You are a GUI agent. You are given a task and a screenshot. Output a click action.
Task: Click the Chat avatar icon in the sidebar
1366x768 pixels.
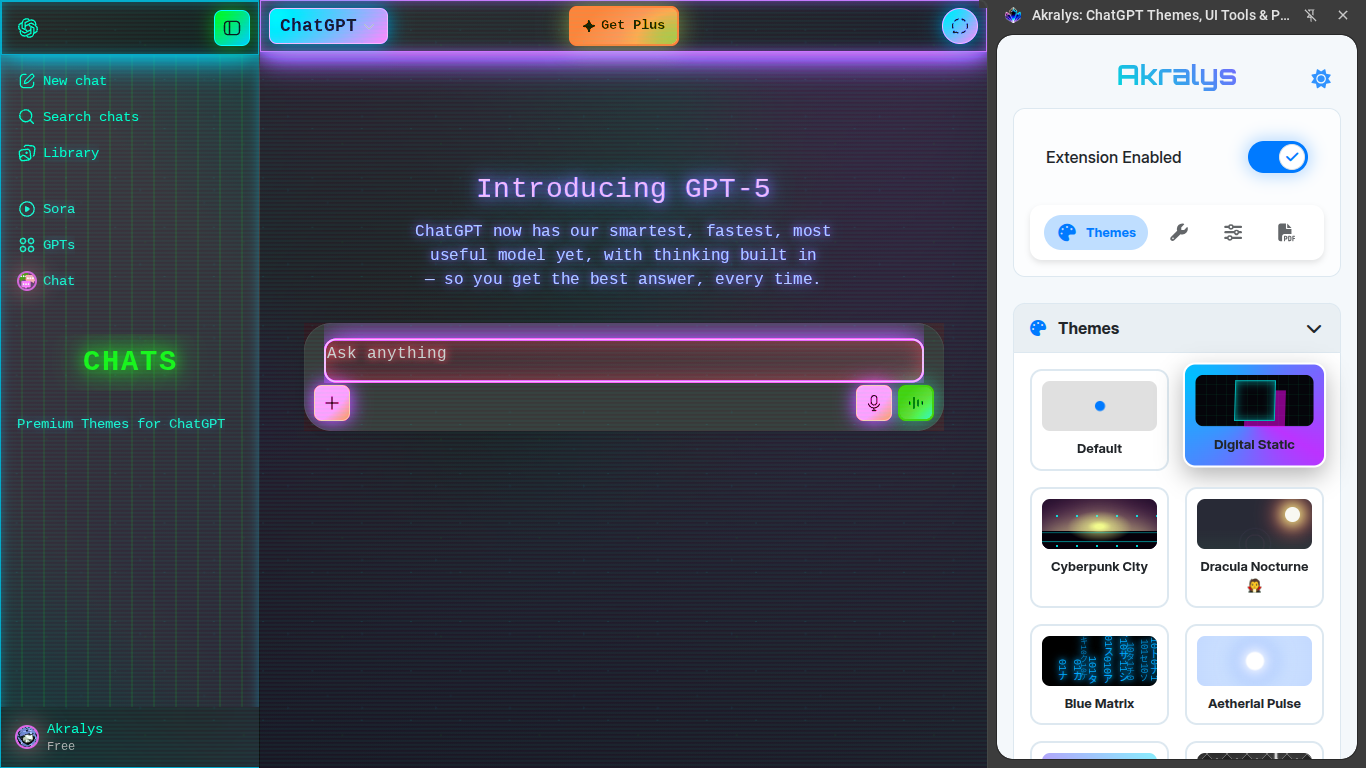tap(27, 281)
